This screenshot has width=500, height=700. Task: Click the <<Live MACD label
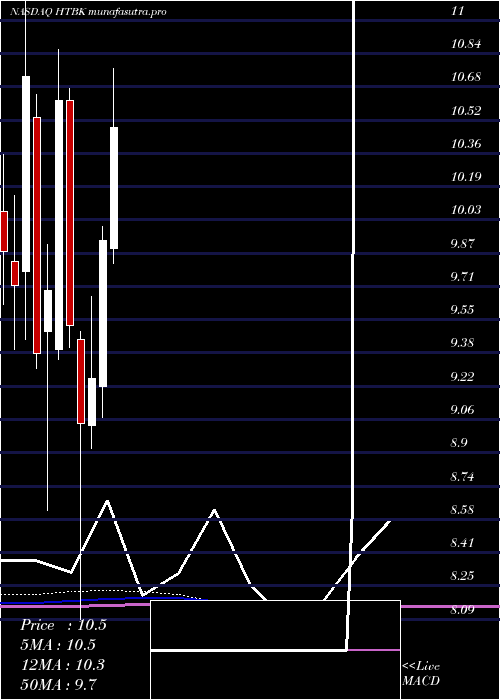(421, 673)
